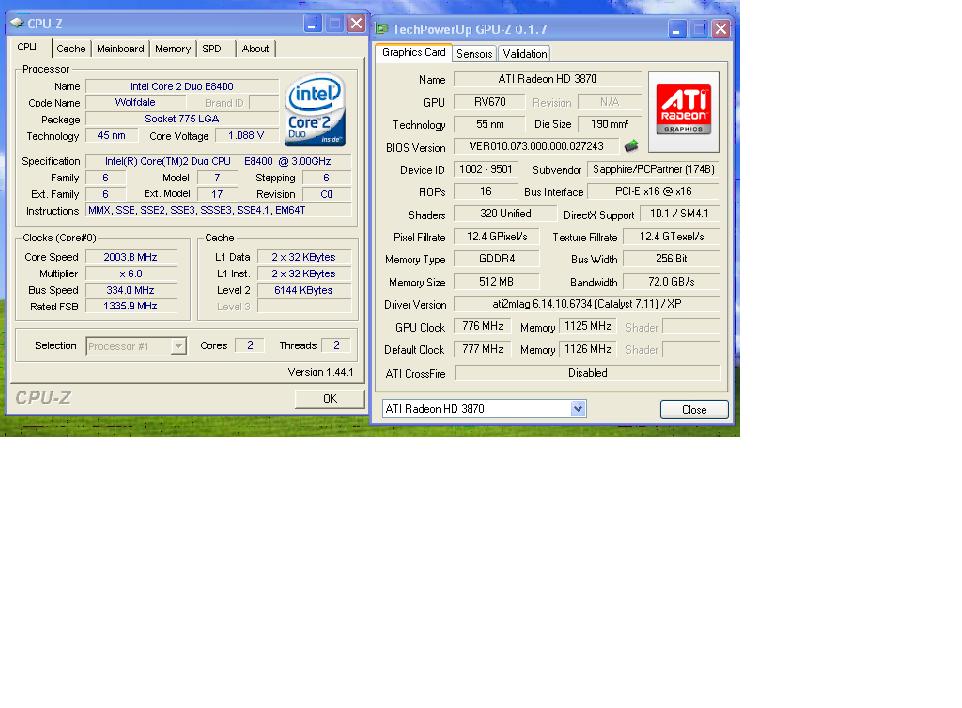Click the Pixel Fillrate value 12.4 GPixel/s
Viewport: 962px width, 708px height.
pos(497,236)
